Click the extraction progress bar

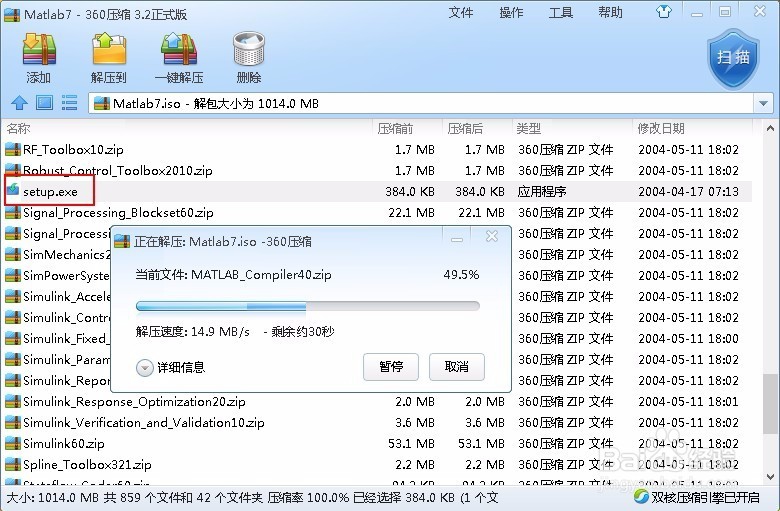click(x=307, y=306)
